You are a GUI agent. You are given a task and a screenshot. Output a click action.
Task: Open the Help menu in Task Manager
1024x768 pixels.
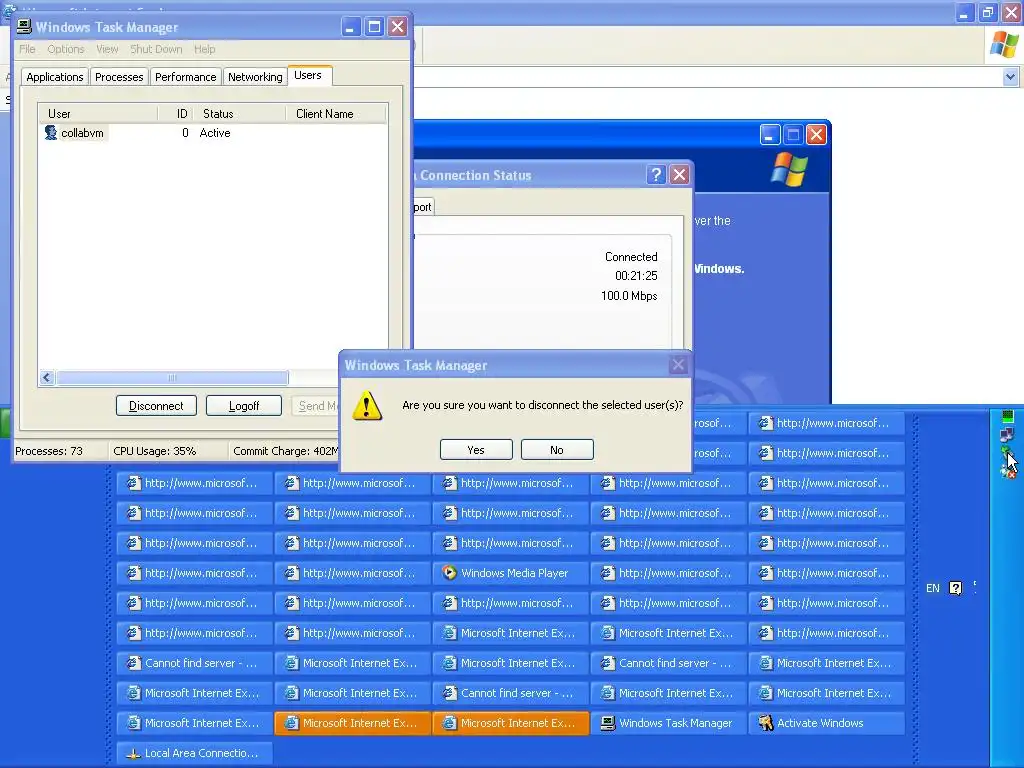tap(204, 49)
